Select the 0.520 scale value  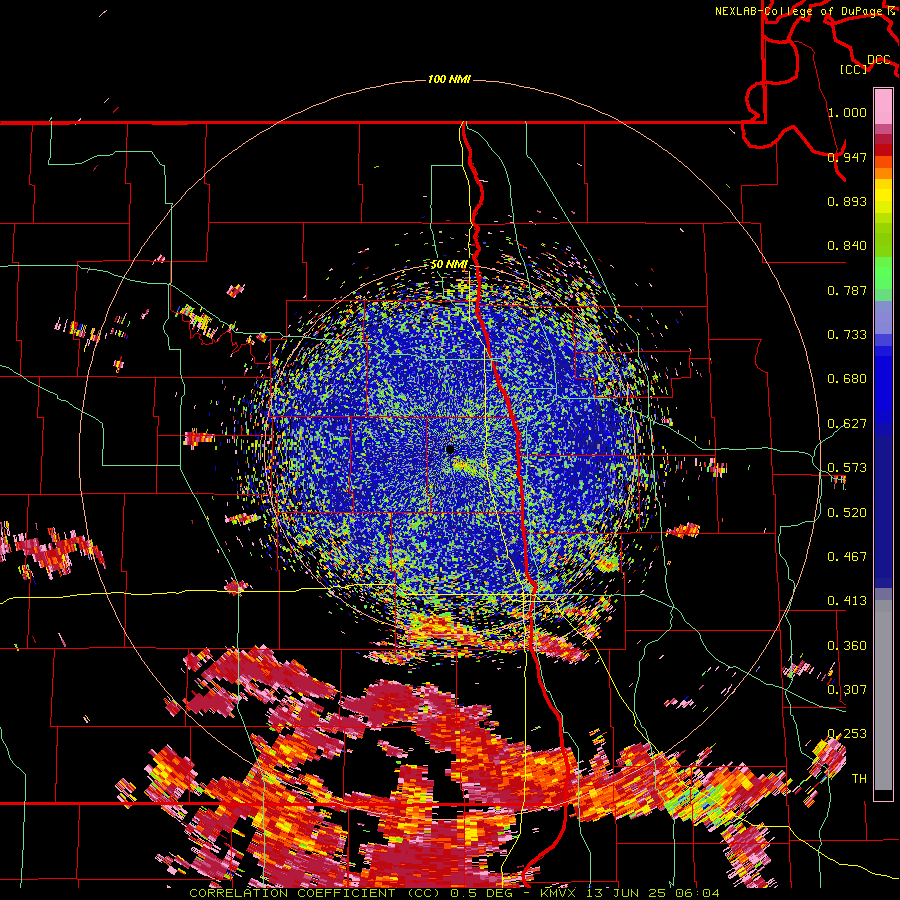pyautogui.click(x=847, y=513)
